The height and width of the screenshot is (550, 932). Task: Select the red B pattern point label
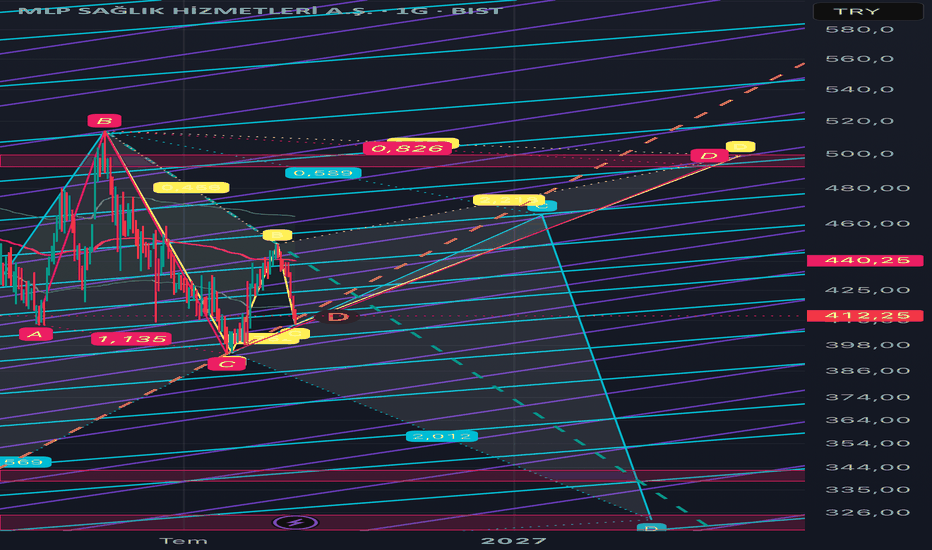point(105,121)
